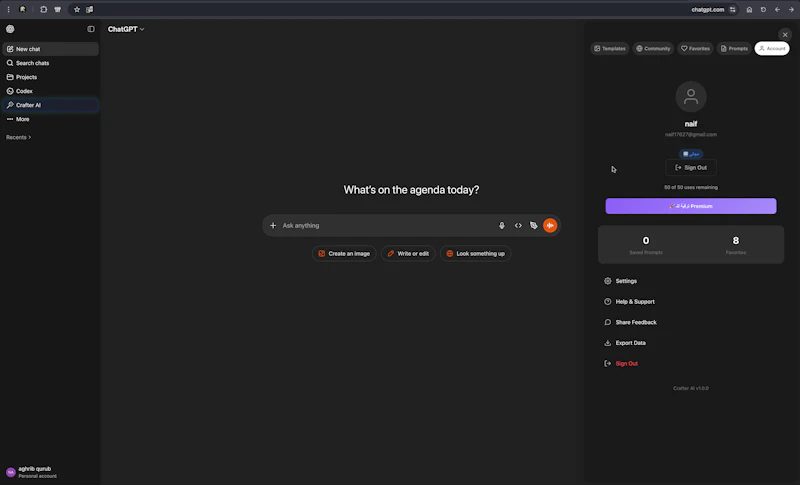Open the ChatGPT model dropdown
The width and height of the screenshot is (800, 485).
[x=126, y=29]
